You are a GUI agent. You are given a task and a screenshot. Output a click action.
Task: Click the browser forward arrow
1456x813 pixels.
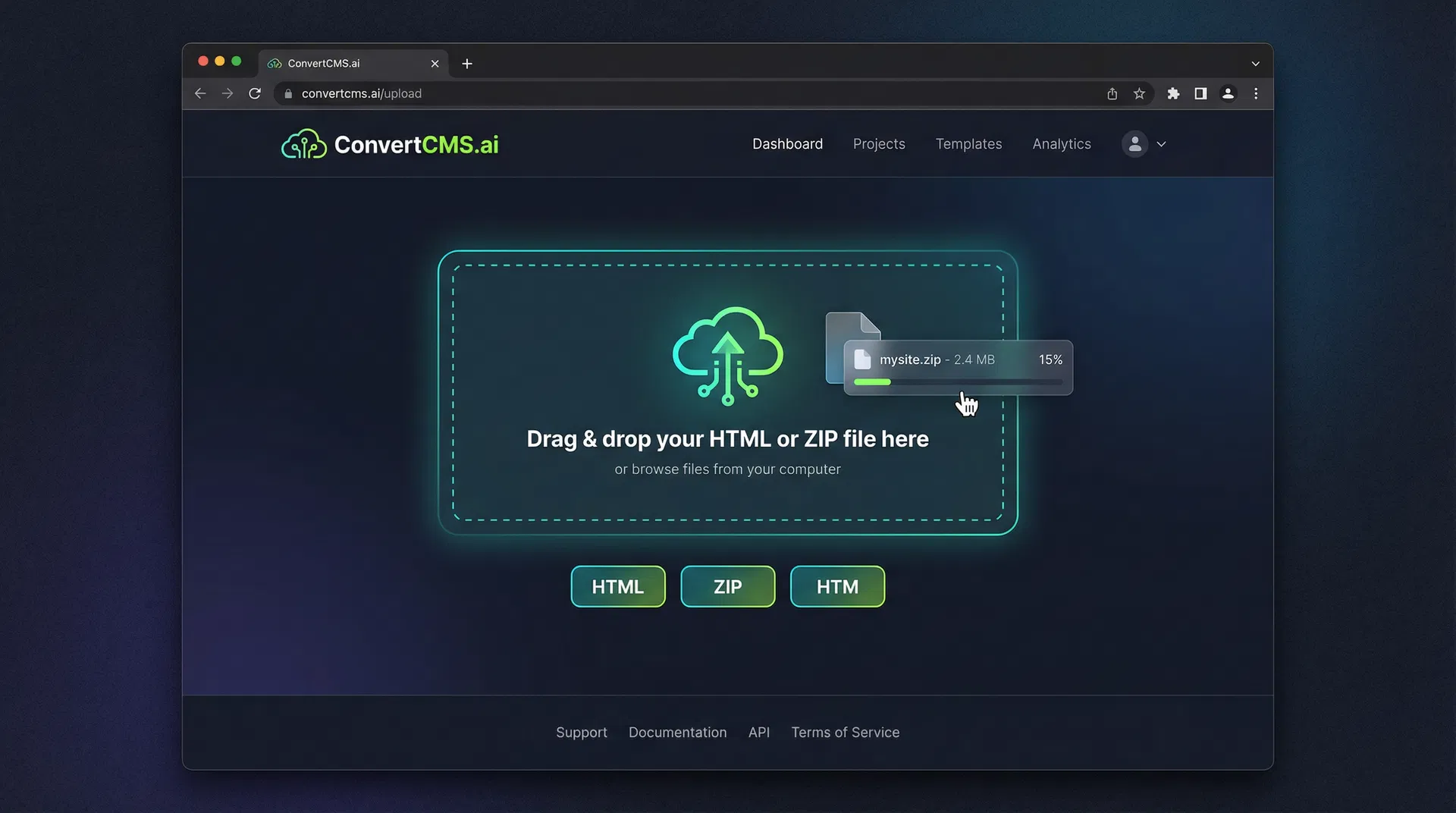point(227,93)
